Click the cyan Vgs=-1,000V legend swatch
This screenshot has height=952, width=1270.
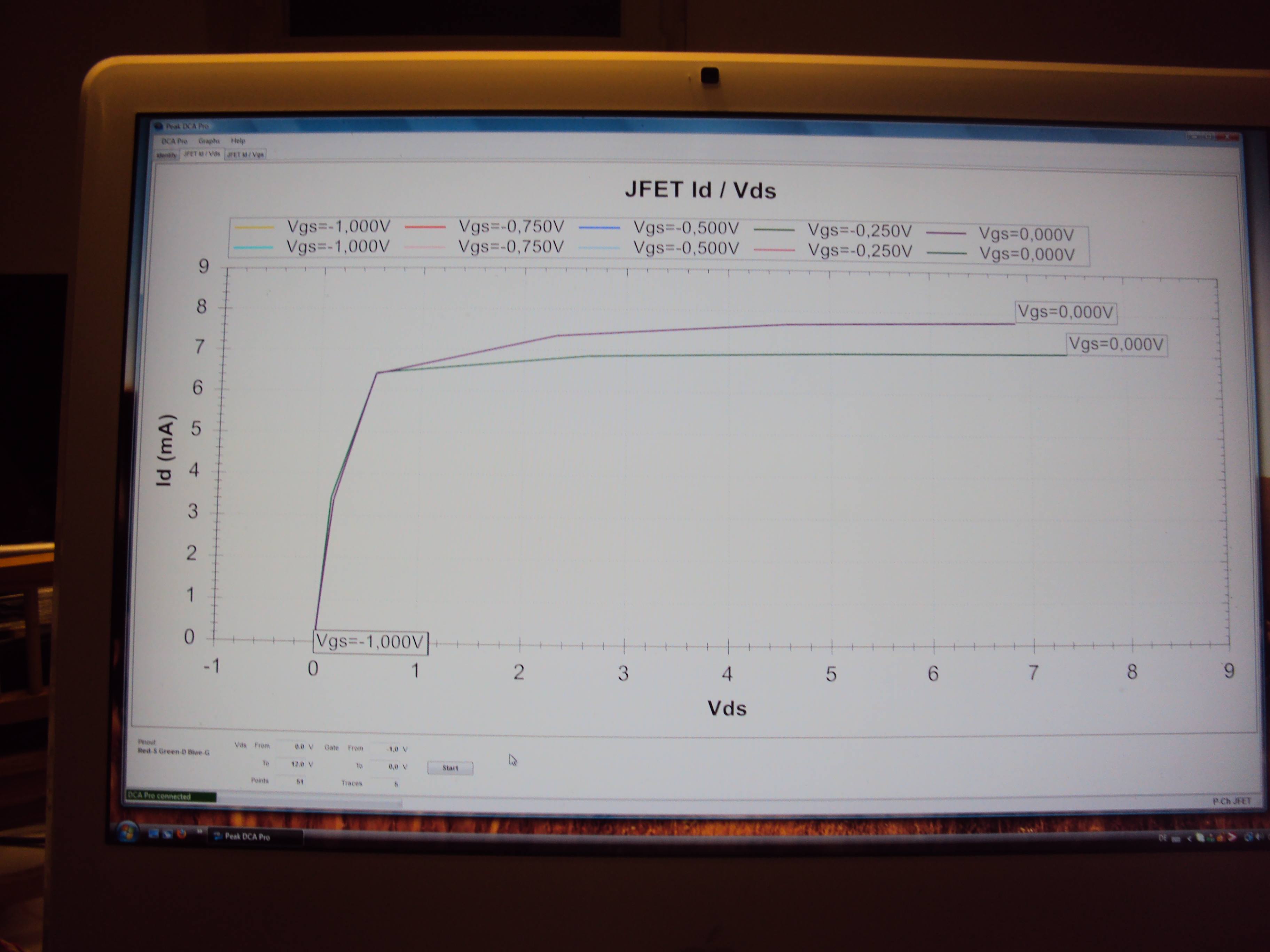253,247
